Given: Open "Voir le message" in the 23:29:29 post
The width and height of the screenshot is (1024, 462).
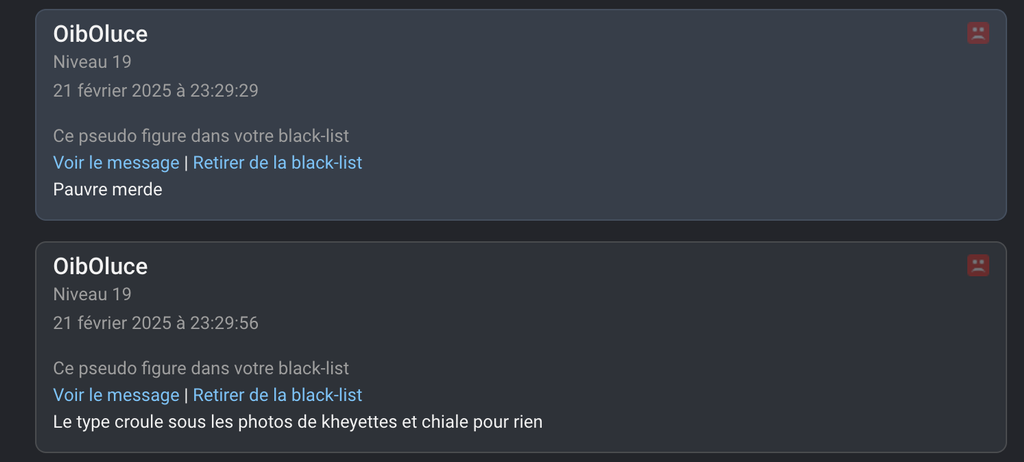Looking at the screenshot, I should pos(116,162).
